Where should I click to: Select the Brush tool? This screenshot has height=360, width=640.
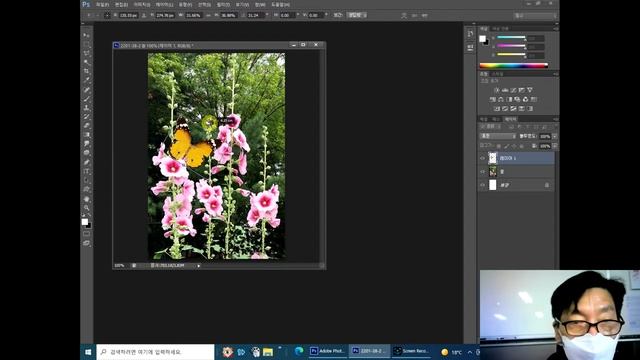pos(87,99)
